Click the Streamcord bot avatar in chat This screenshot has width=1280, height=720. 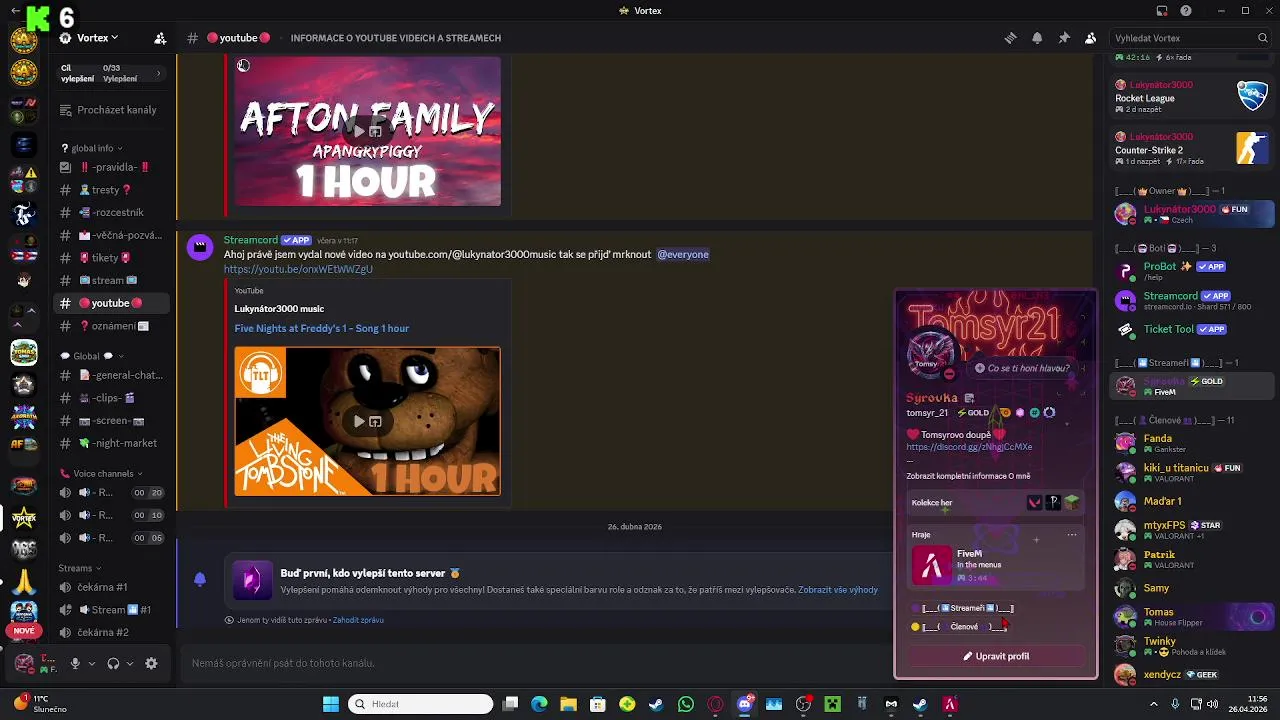point(200,247)
